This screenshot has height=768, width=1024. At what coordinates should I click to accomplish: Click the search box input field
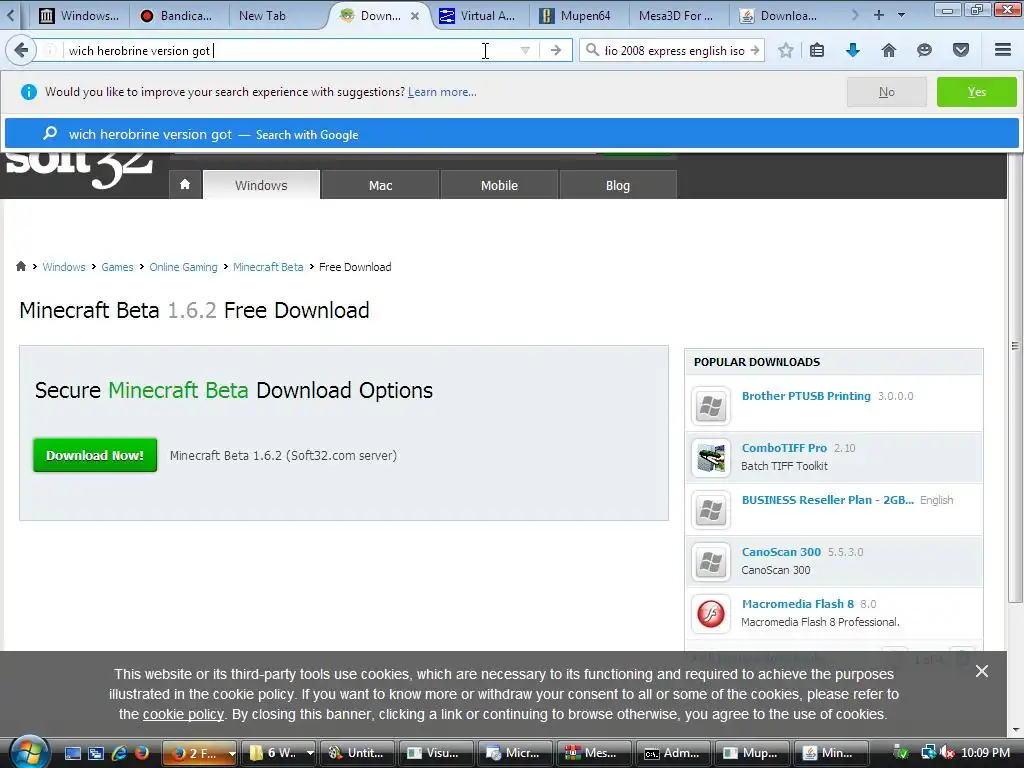click(674, 50)
